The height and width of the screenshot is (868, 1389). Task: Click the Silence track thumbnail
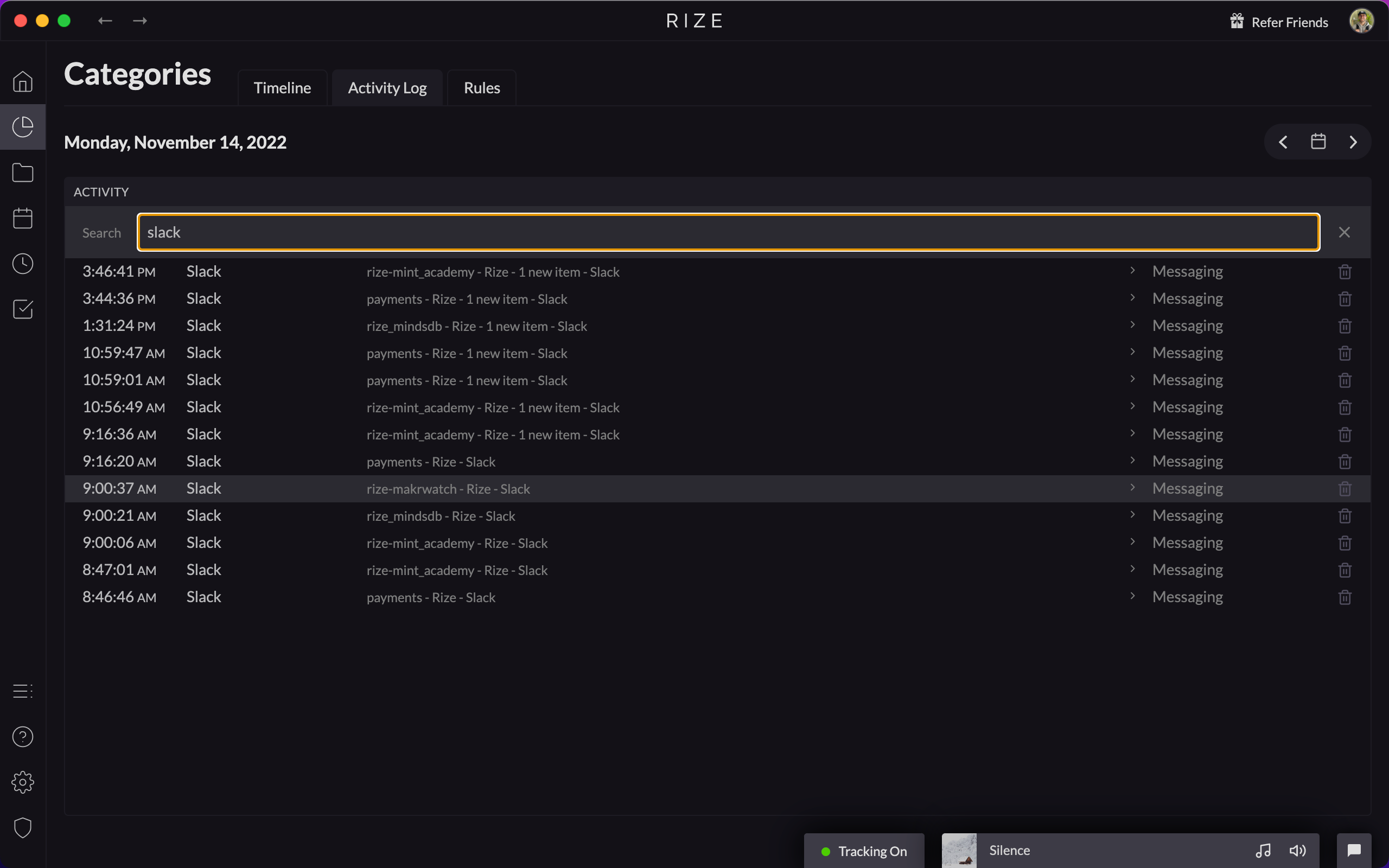click(959, 850)
